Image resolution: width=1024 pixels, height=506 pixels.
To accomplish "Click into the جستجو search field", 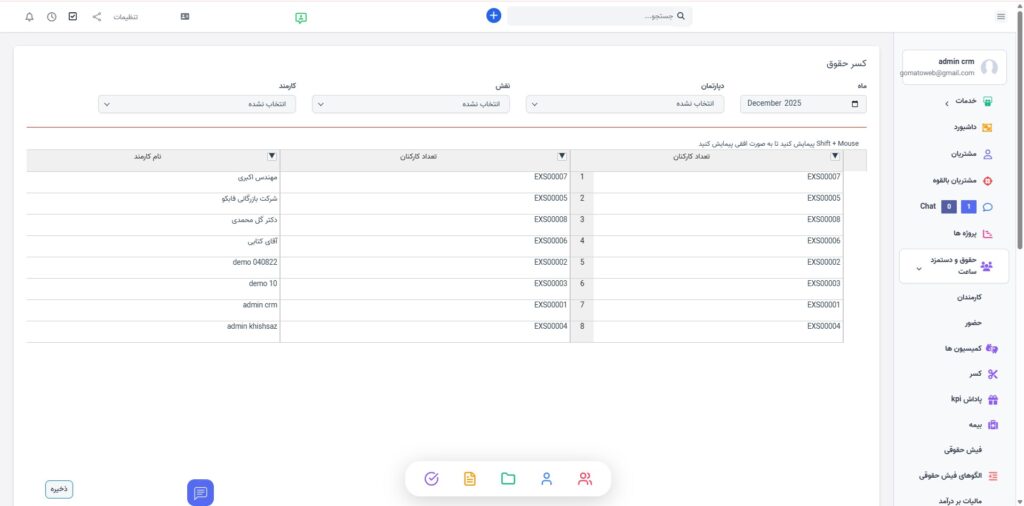I will 600,16.
